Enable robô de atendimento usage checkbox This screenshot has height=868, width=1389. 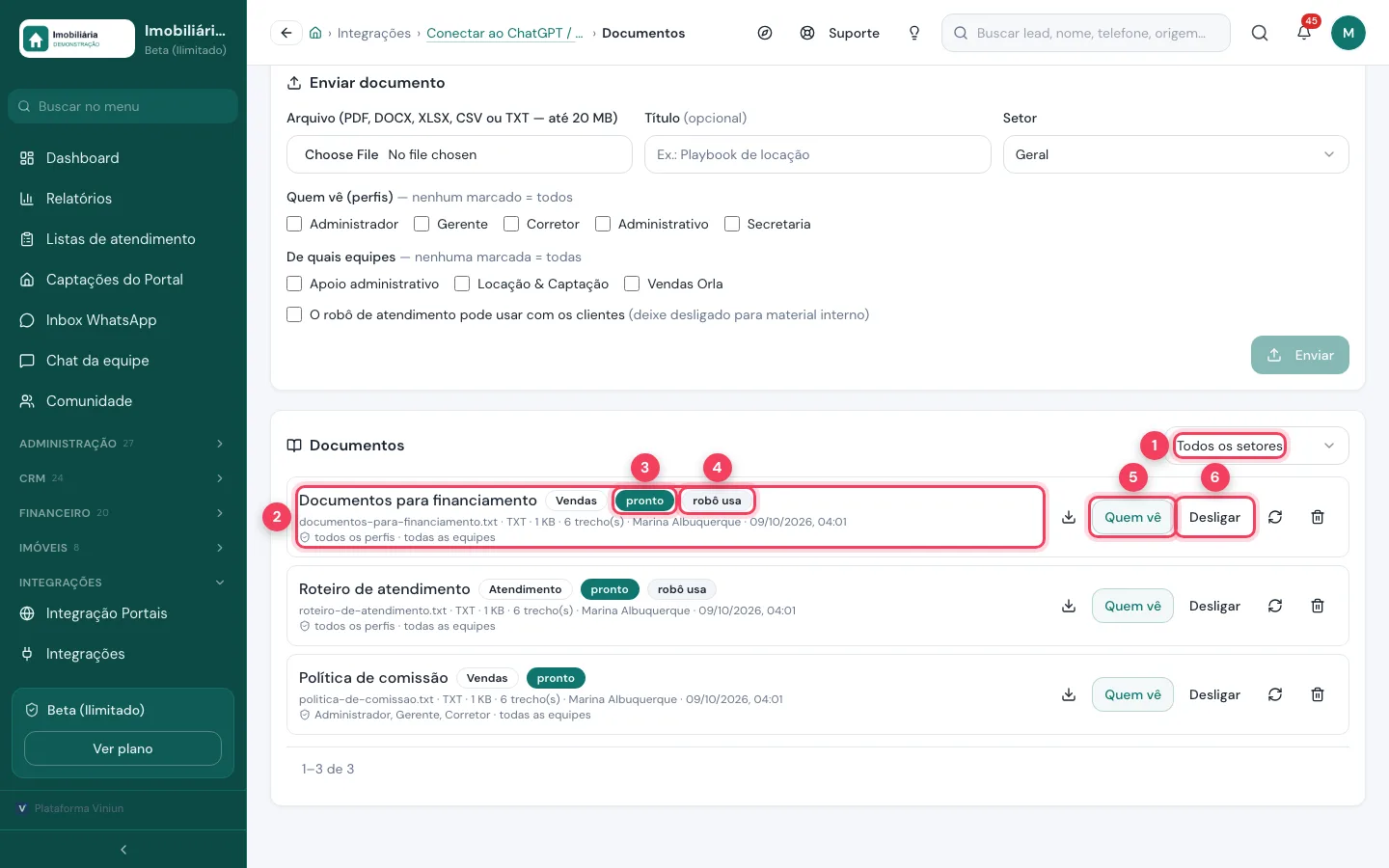(x=294, y=314)
